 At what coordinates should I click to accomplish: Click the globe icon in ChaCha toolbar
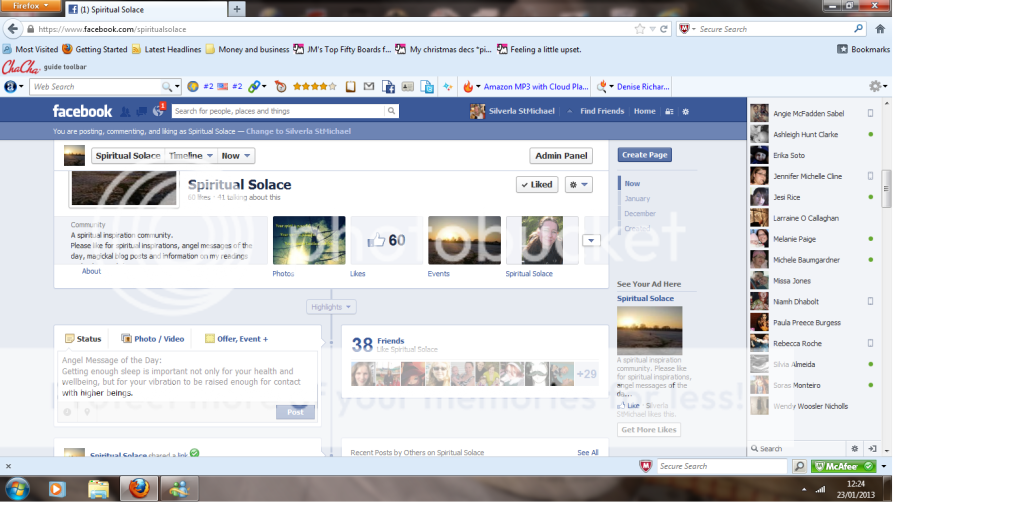(x=193, y=86)
